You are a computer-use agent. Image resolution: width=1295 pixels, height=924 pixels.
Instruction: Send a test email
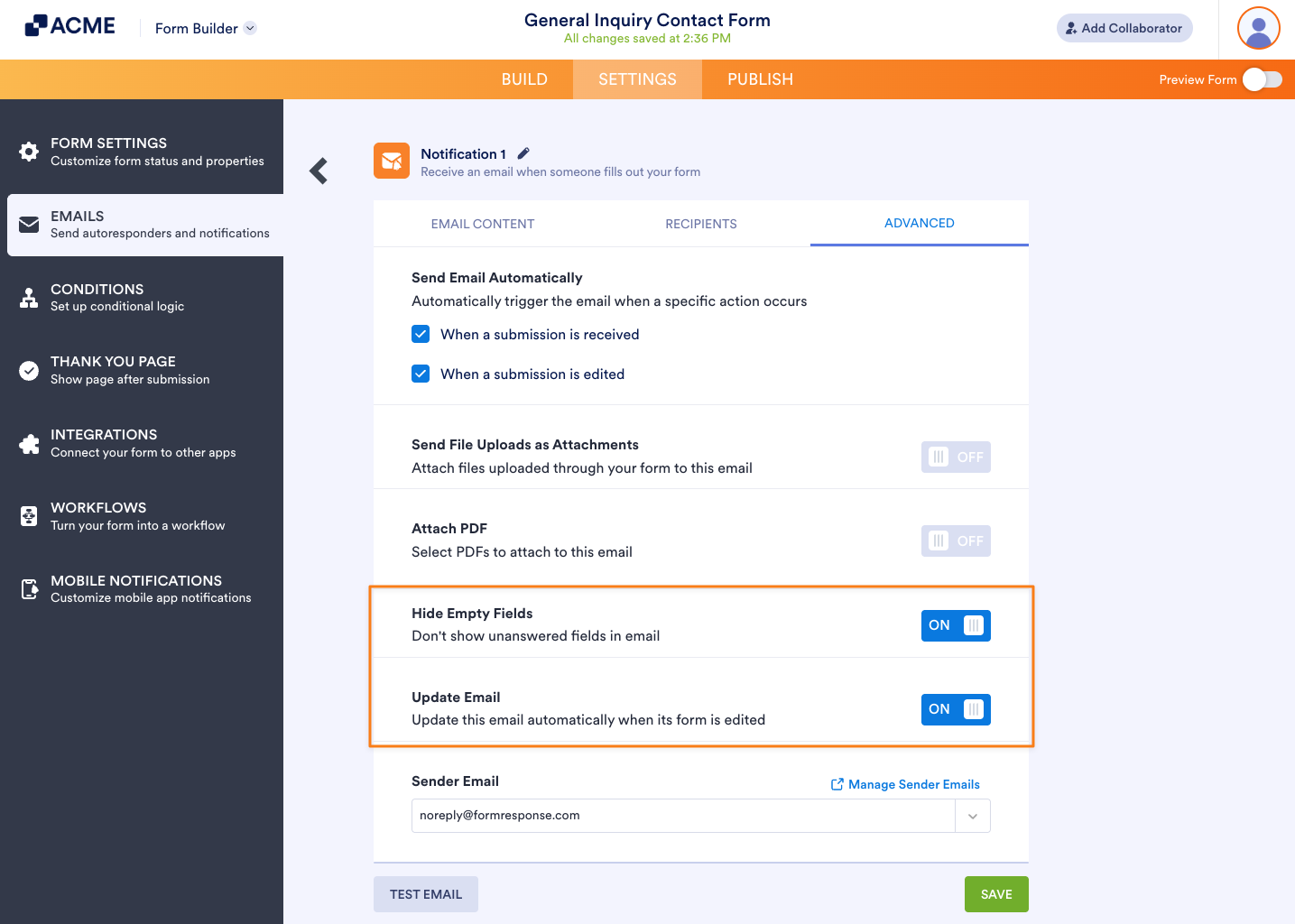pyautogui.click(x=425, y=893)
